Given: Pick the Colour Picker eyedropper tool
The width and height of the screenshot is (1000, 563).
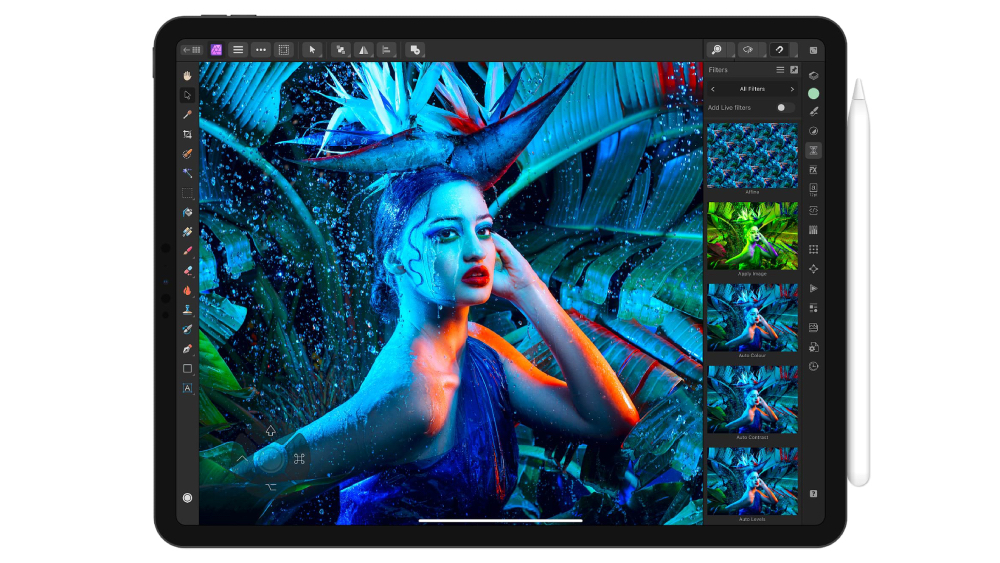Looking at the screenshot, I should coord(187,115).
